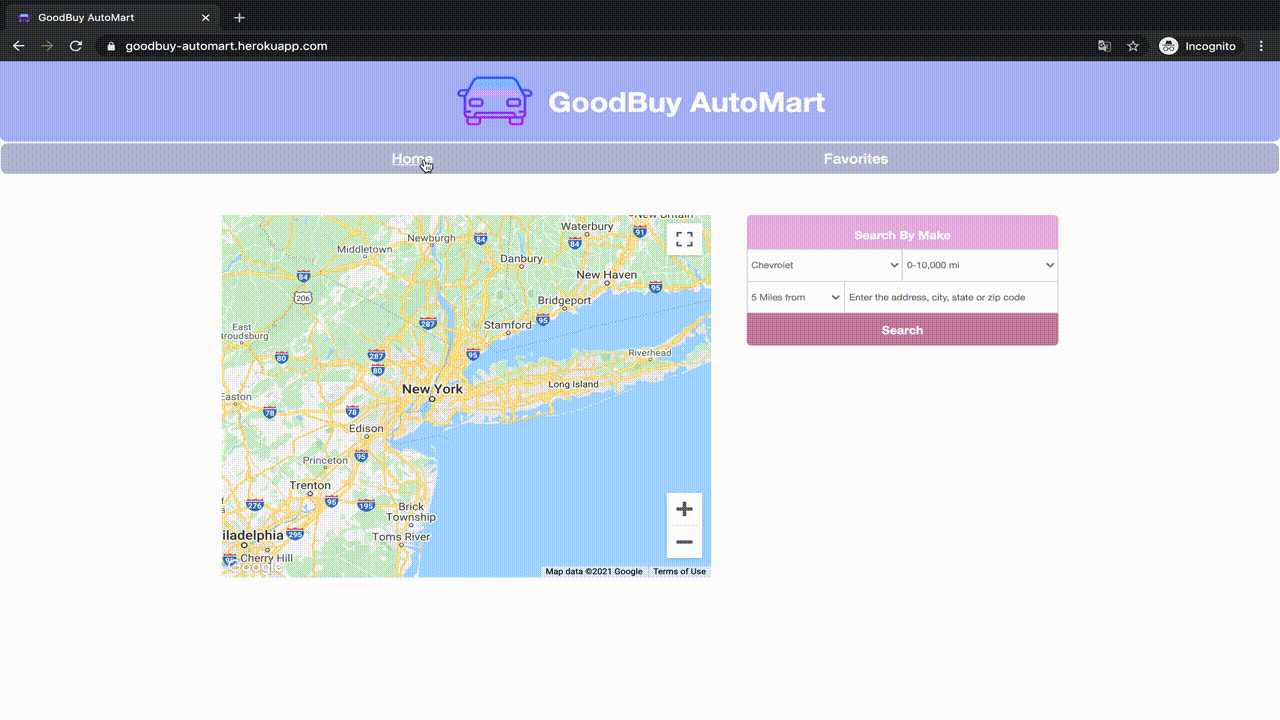
Task: Open Chrome's three-dot menu
Action: 1261,46
